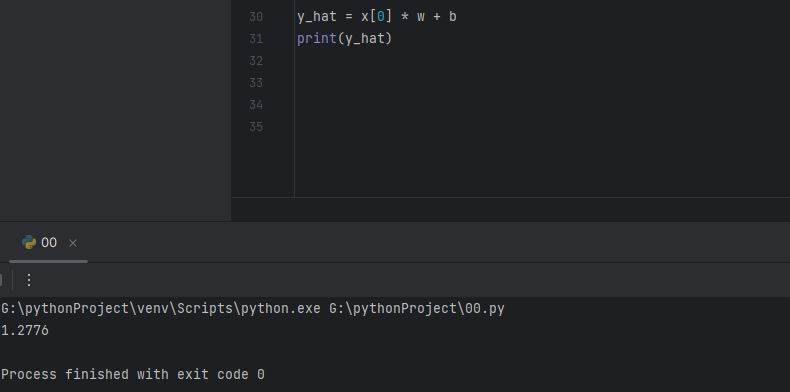The image size is (790, 392).
Task: Click code line y_hat = x[0] * w + b
Action: click(x=376, y=17)
